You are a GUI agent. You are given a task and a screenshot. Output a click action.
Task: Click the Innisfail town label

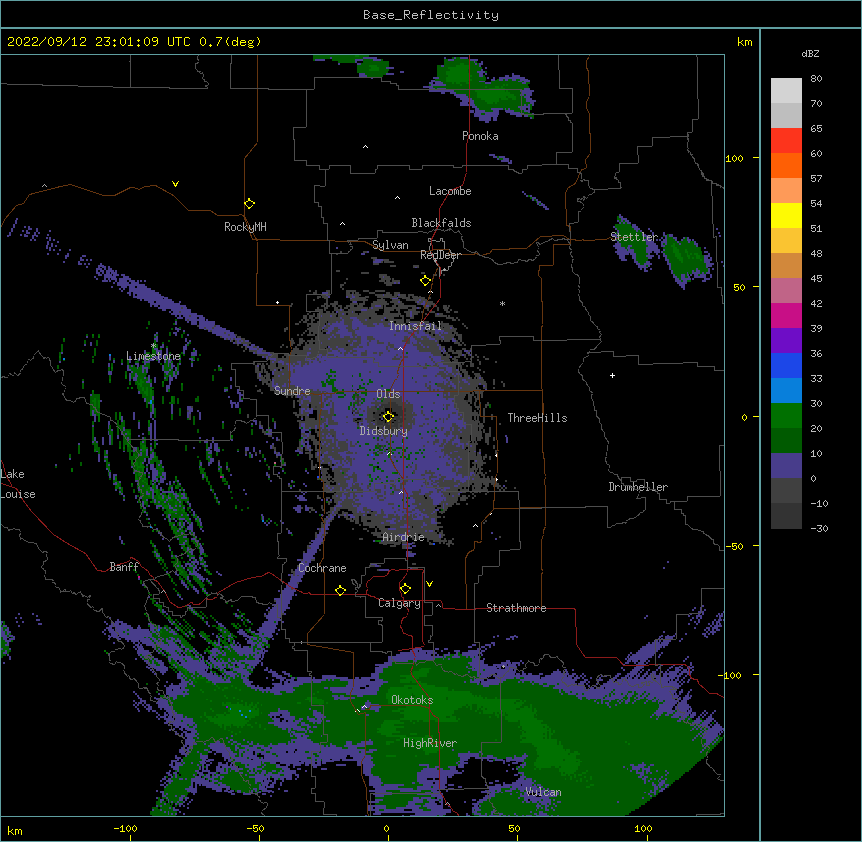[x=416, y=326]
